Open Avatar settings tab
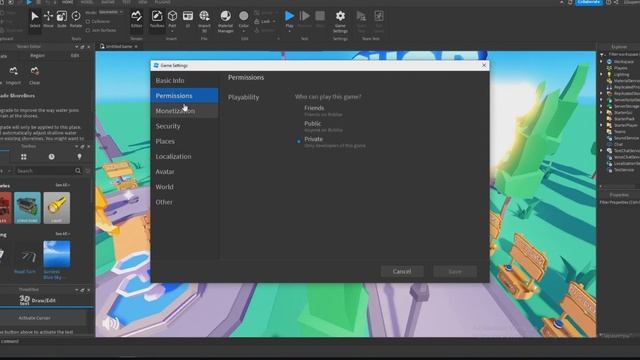 point(184,171)
